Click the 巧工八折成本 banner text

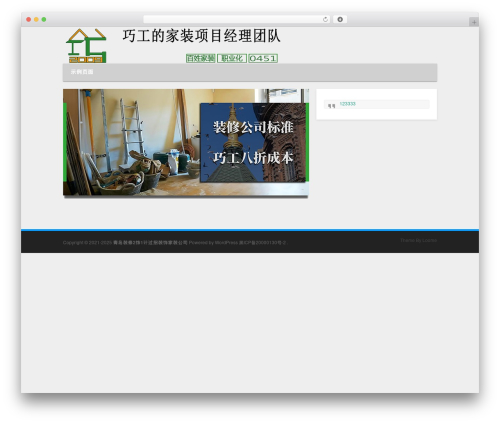pos(253,158)
